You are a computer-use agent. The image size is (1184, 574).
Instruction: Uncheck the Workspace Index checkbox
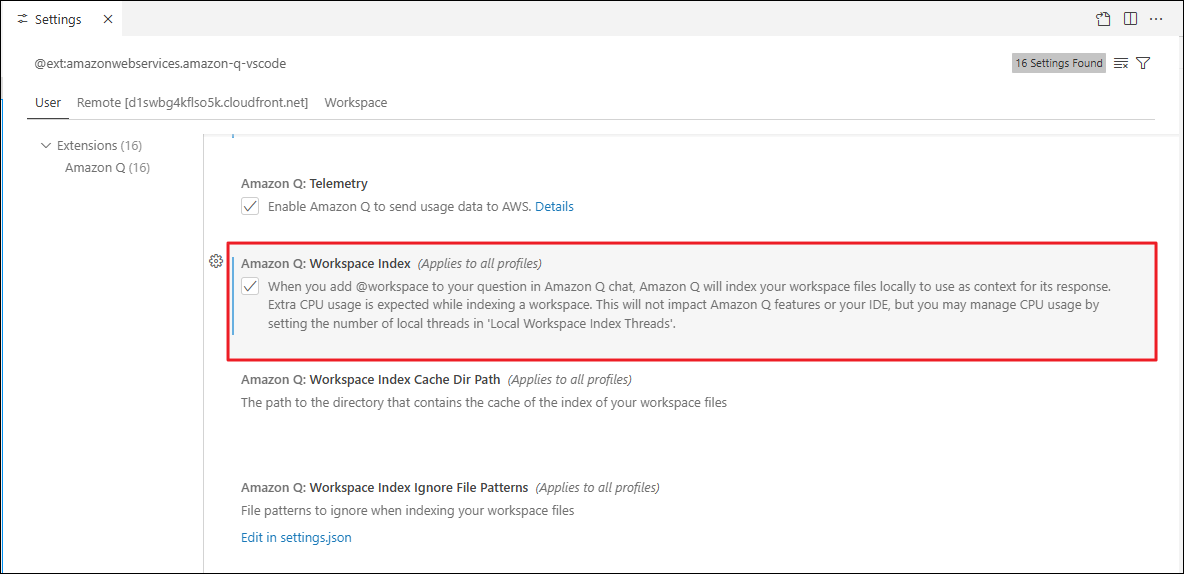[x=250, y=286]
